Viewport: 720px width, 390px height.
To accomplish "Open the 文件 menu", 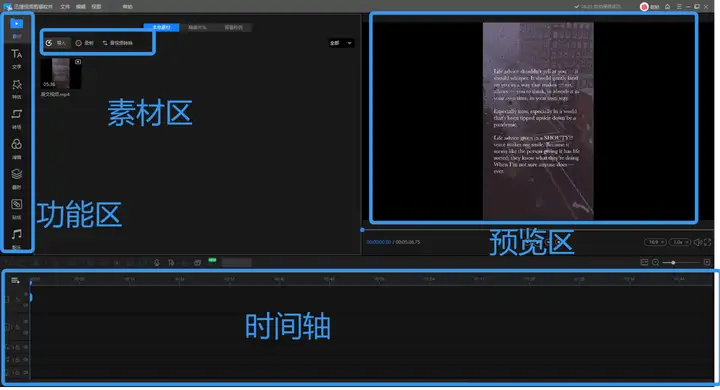I will coord(65,6).
